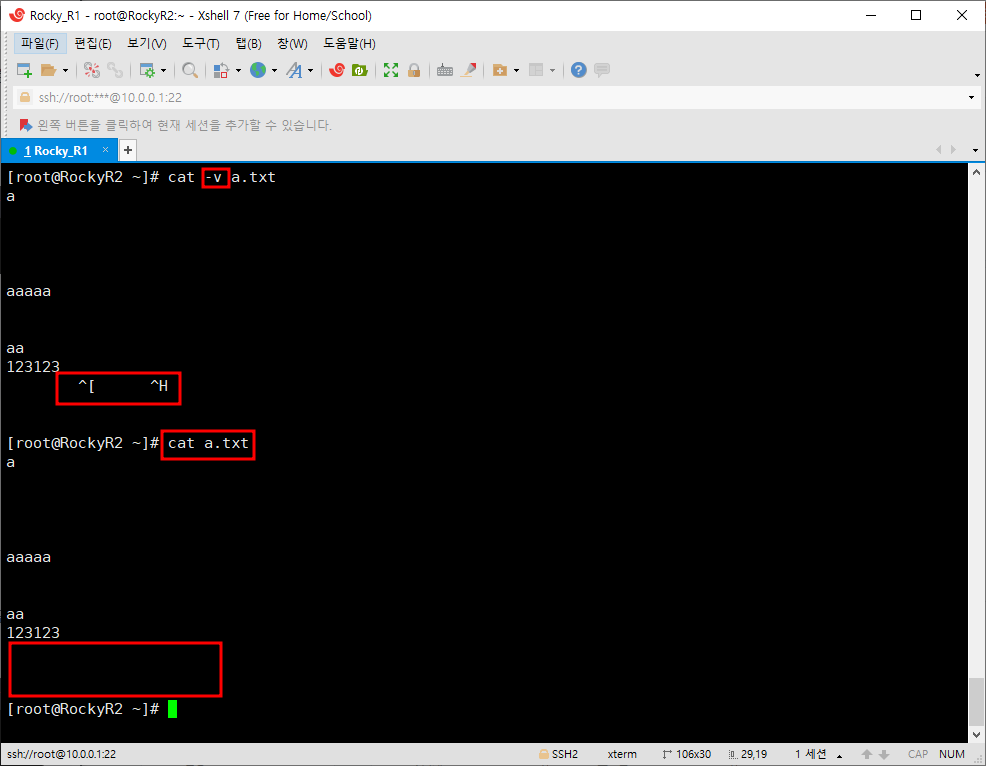Click the Reconnect chain icon
Screen dimensions: 986x766
(115, 70)
